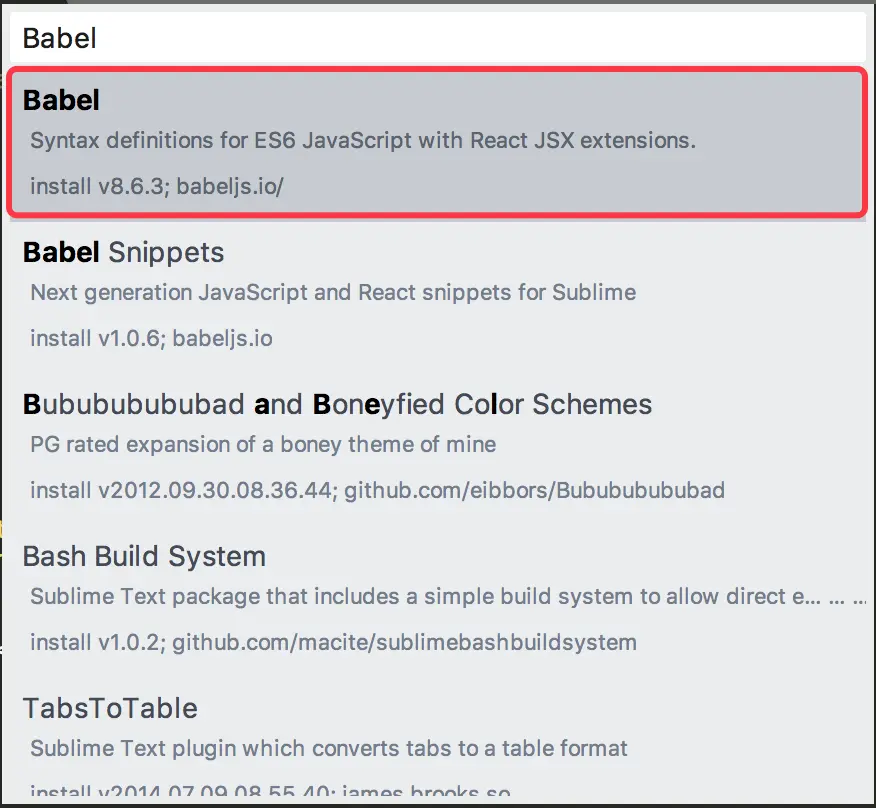Click the "install v8.6.3" version text

(97, 187)
